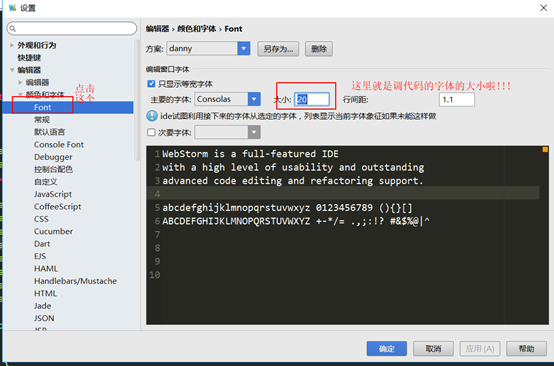Click the blue info icon beside IDE hint
Viewport: 554px width, 366px height.
pyautogui.click(x=152, y=116)
